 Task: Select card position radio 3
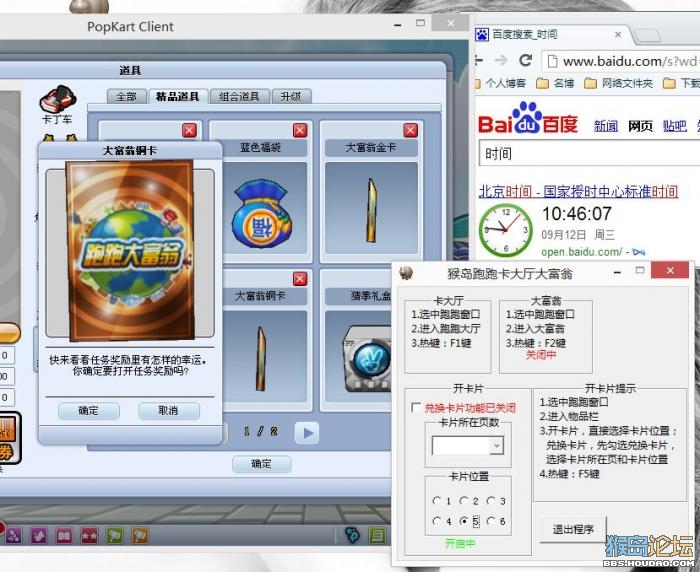491,501
